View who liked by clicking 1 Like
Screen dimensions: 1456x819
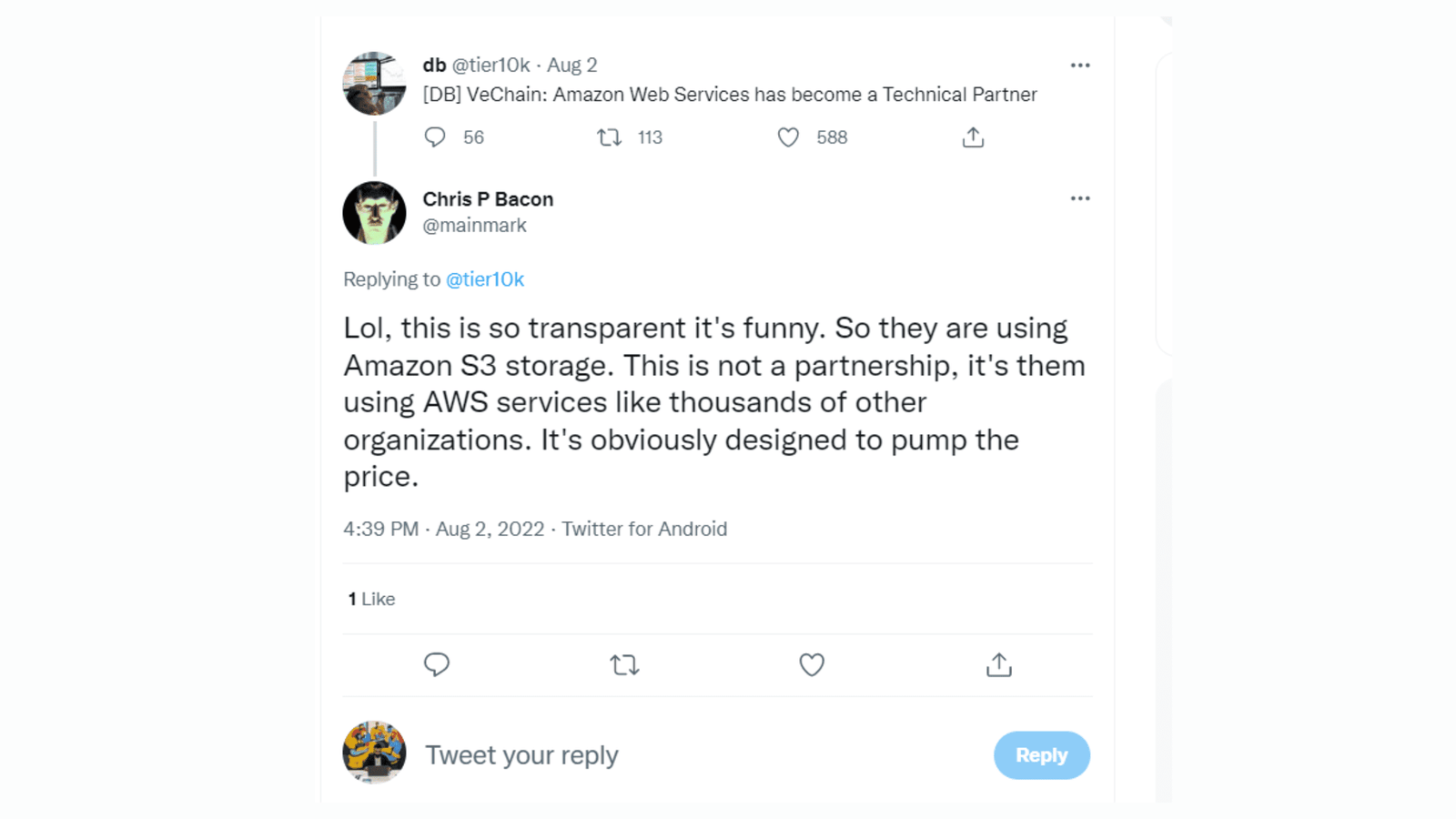369,599
